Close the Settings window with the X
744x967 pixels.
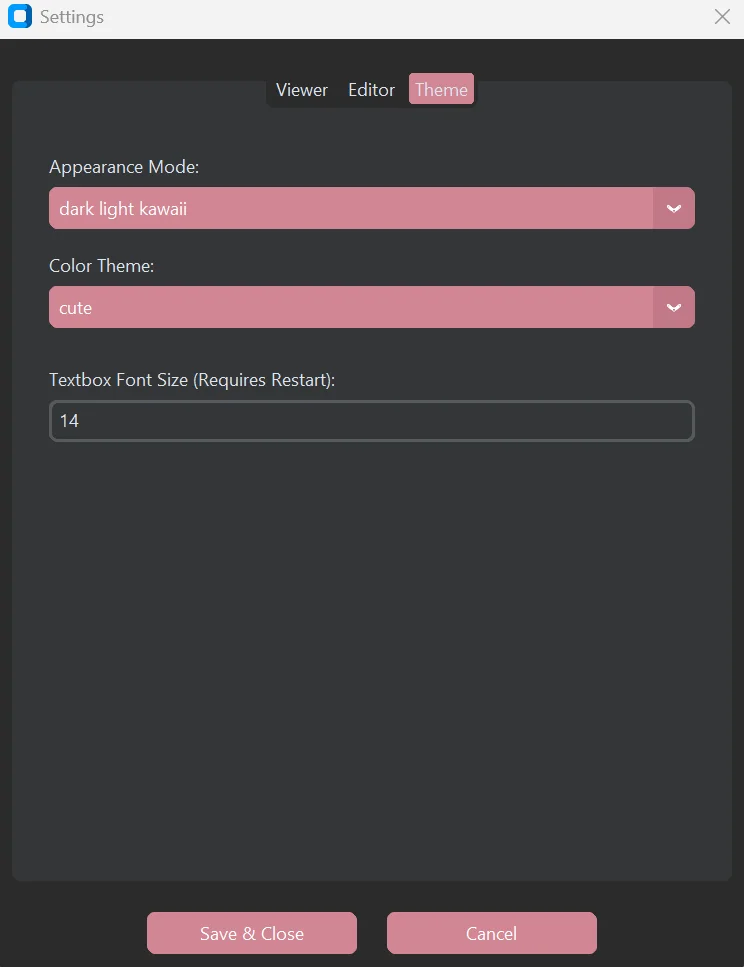tap(722, 17)
